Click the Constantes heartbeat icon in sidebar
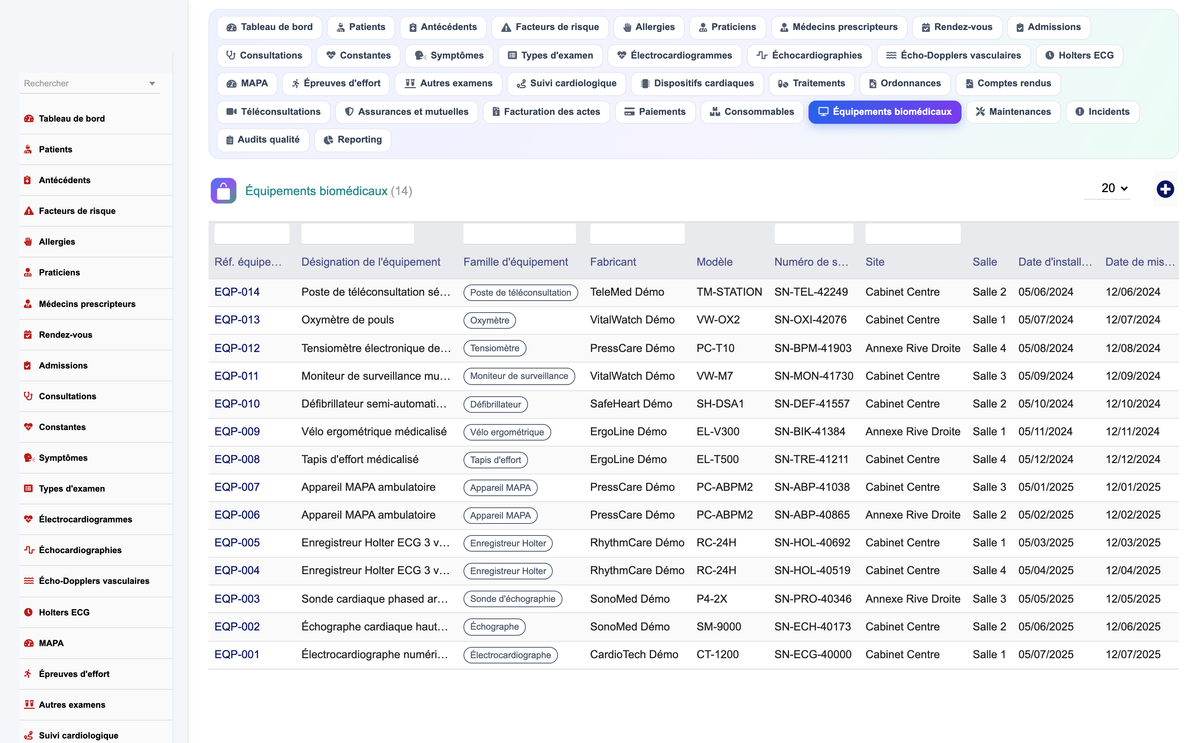The height and width of the screenshot is (743, 1200). coord(28,428)
